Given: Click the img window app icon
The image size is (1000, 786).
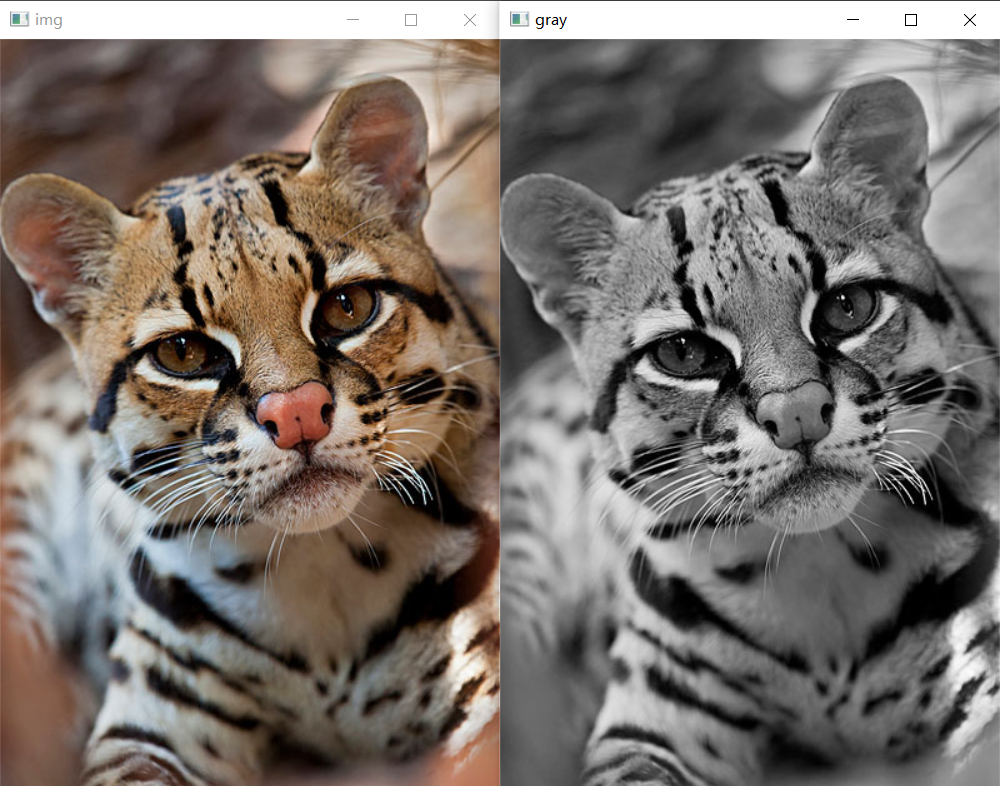Looking at the screenshot, I should click(19, 20).
